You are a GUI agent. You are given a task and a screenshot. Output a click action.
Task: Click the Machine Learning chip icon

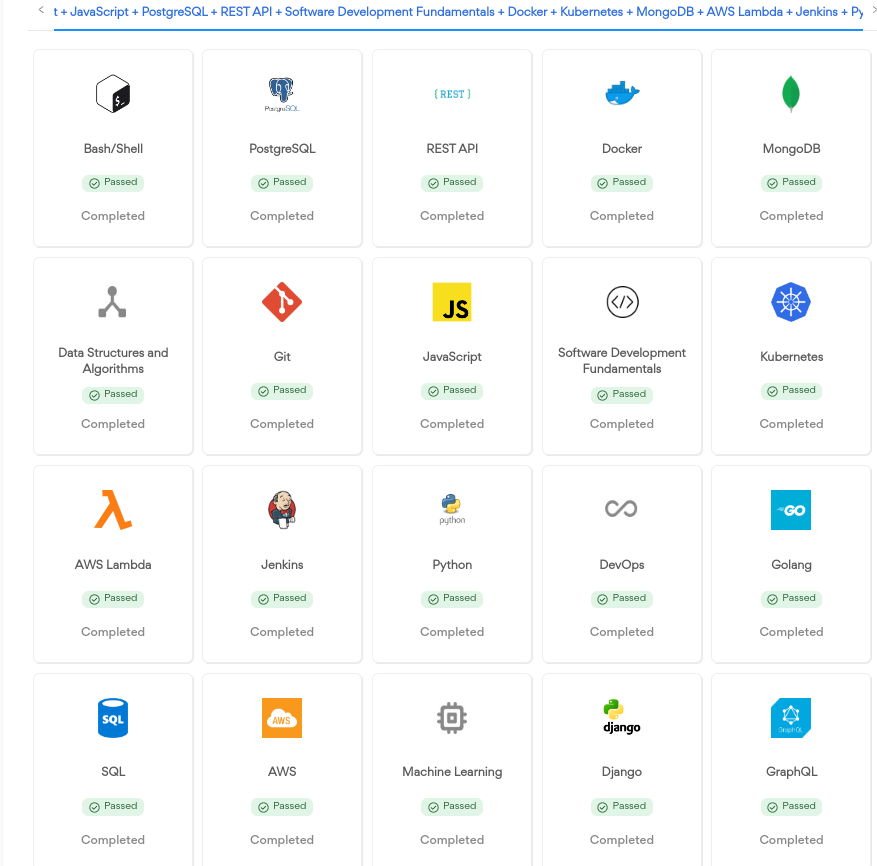[x=452, y=718]
